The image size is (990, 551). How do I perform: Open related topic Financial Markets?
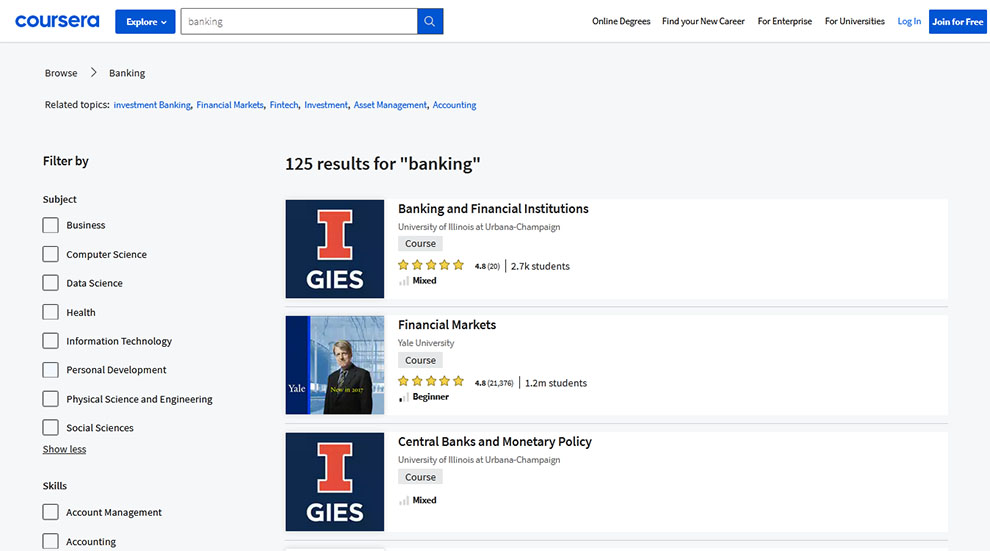tap(230, 105)
